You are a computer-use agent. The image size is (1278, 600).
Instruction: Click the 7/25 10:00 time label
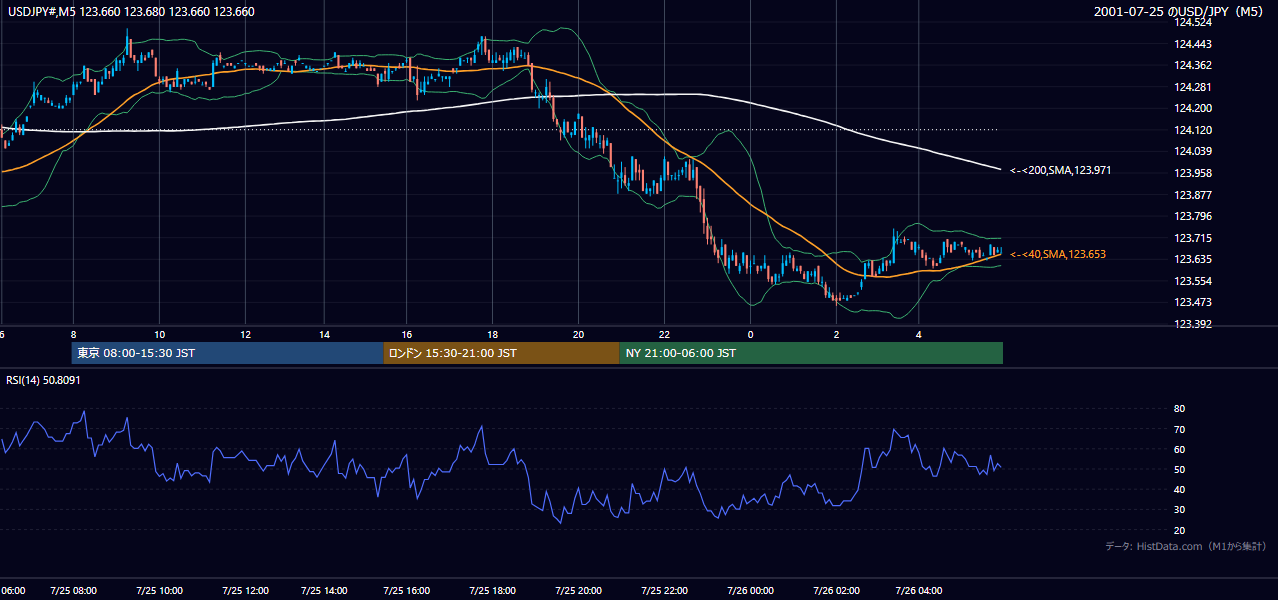[x=158, y=591]
